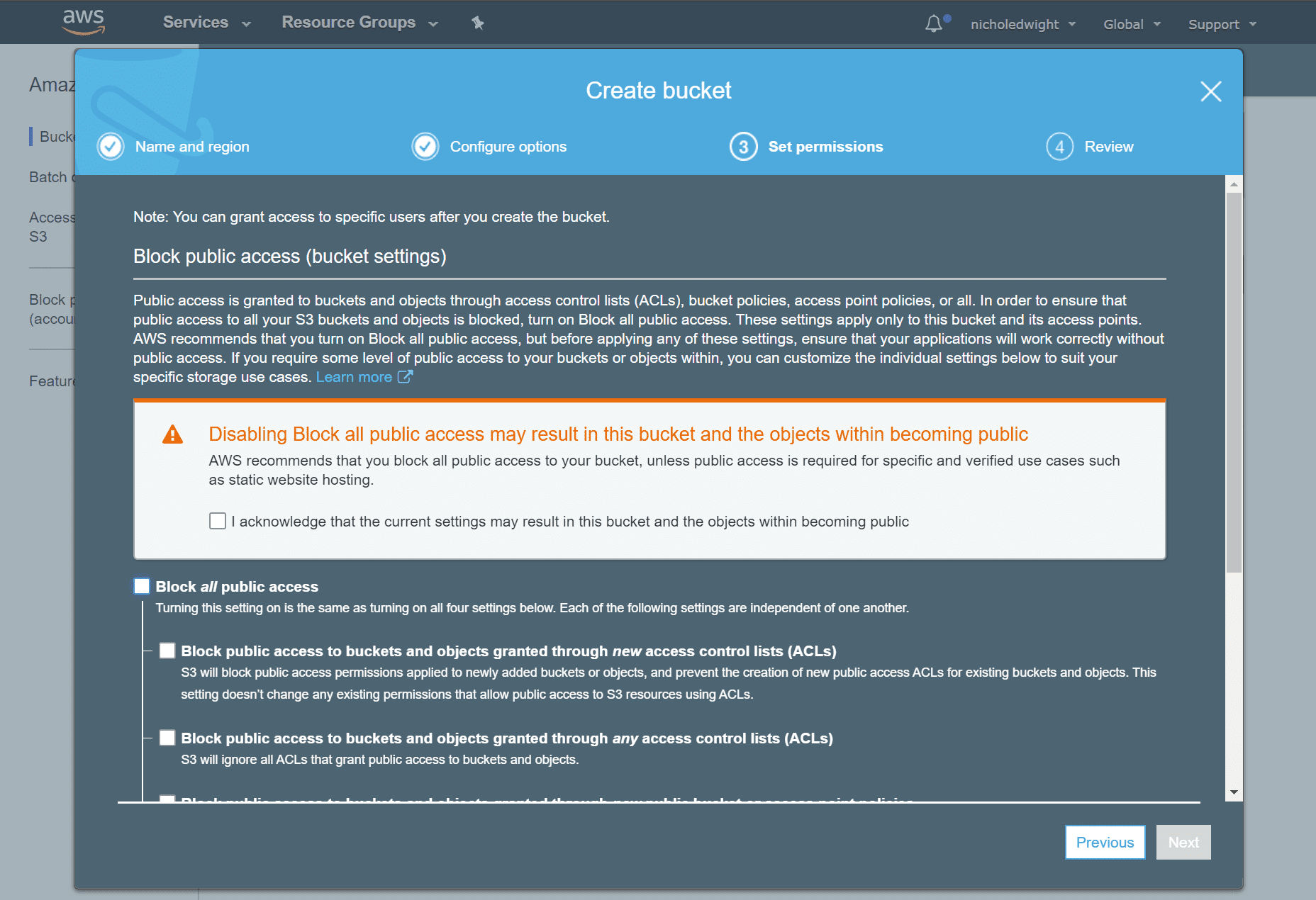Enable Block all public access checkbox
The height and width of the screenshot is (900, 1316).
click(142, 586)
